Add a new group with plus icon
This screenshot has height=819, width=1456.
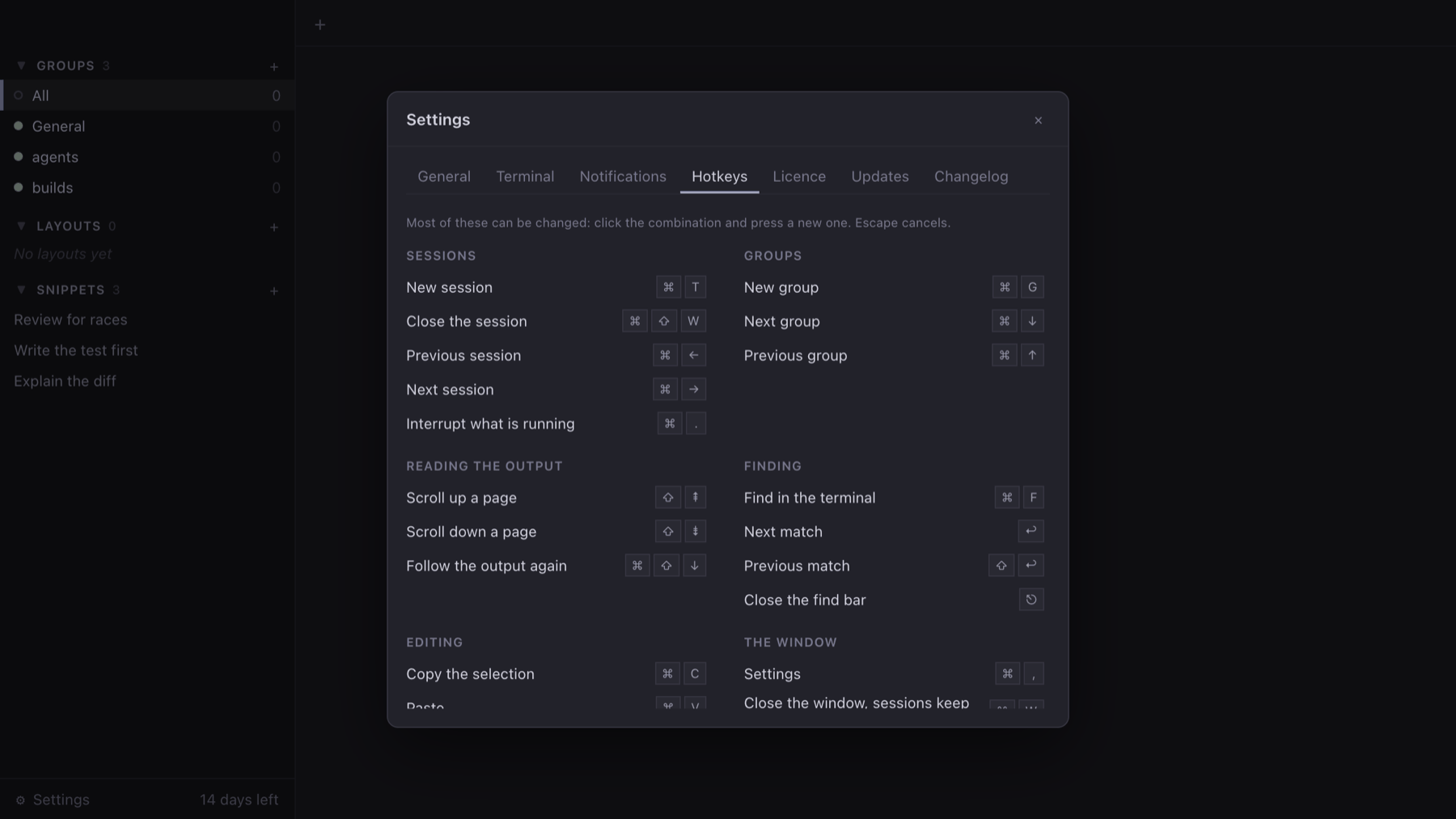274,66
